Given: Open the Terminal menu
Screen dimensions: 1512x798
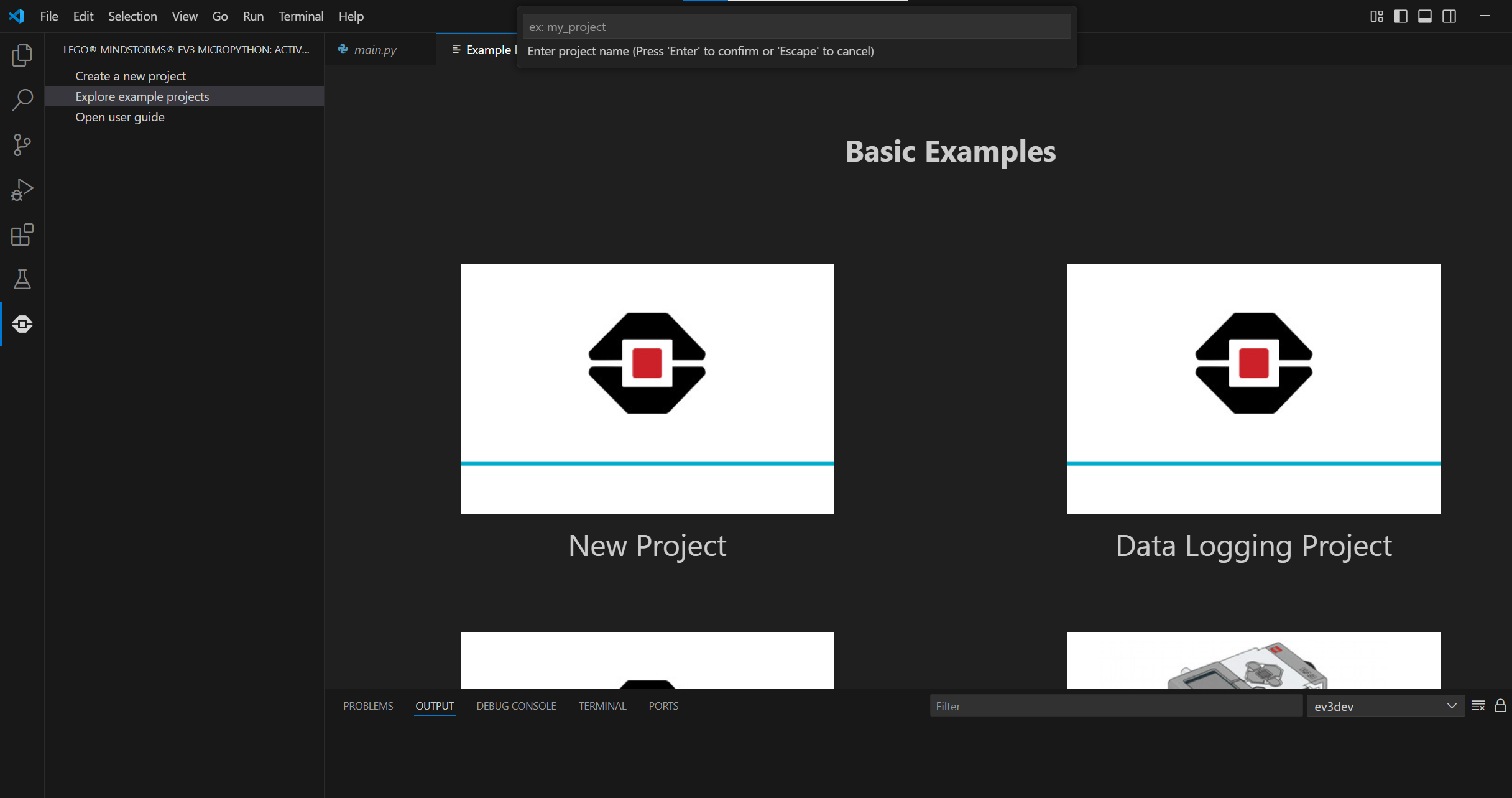Looking at the screenshot, I should pyautogui.click(x=301, y=16).
